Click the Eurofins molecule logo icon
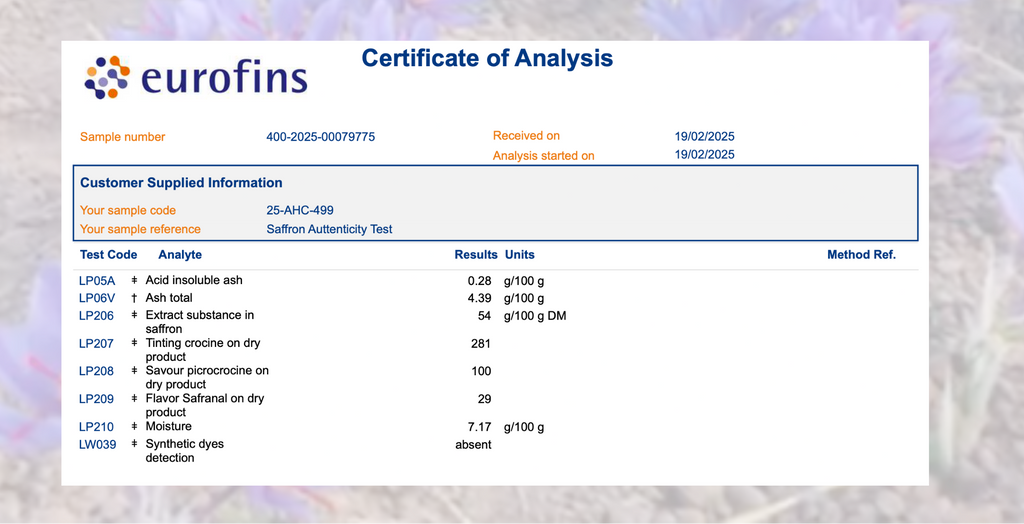The width and height of the screenshot is (1024, 524). click(x=107, y=78)
